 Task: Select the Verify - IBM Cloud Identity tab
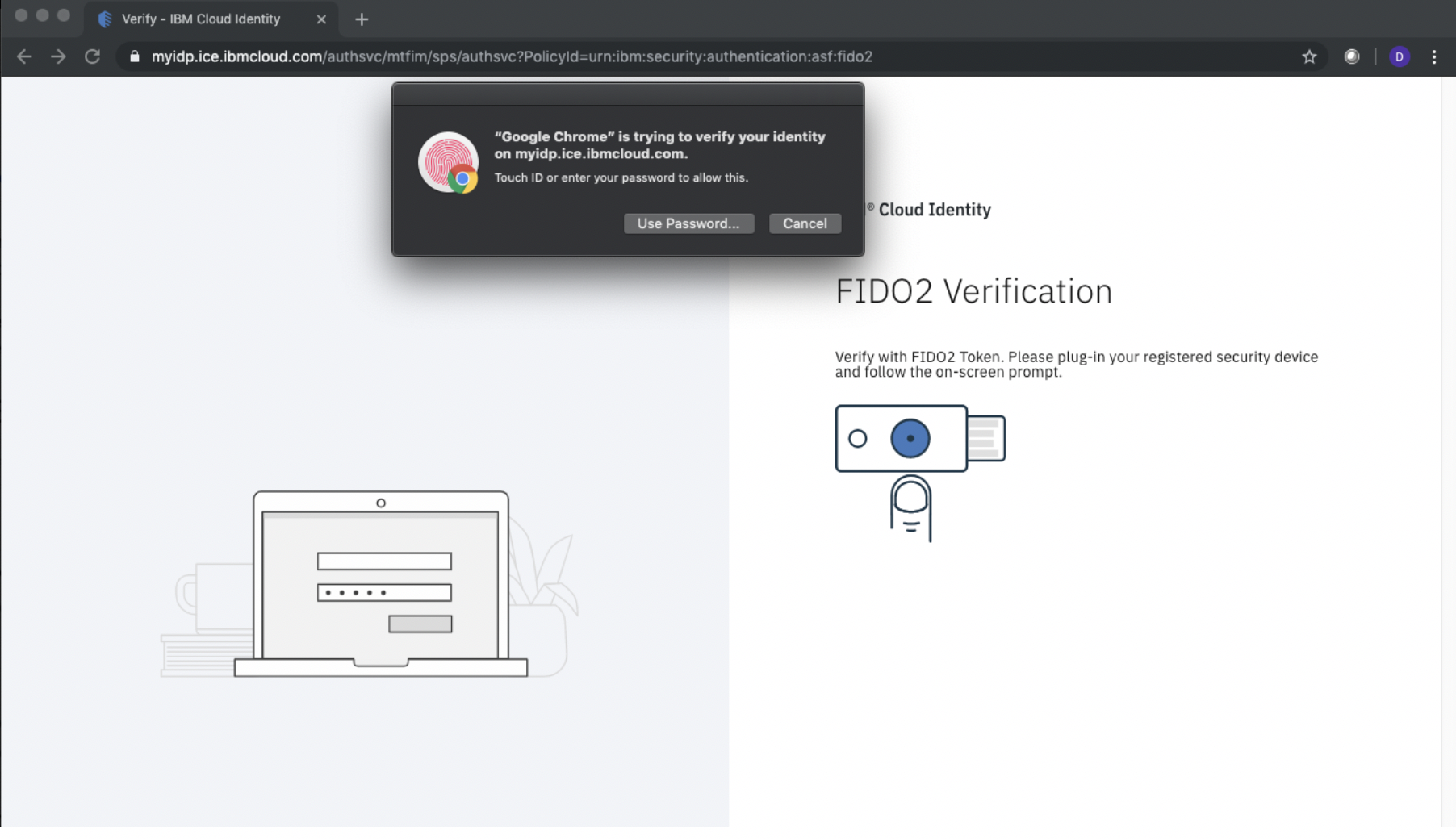point(211,19)
